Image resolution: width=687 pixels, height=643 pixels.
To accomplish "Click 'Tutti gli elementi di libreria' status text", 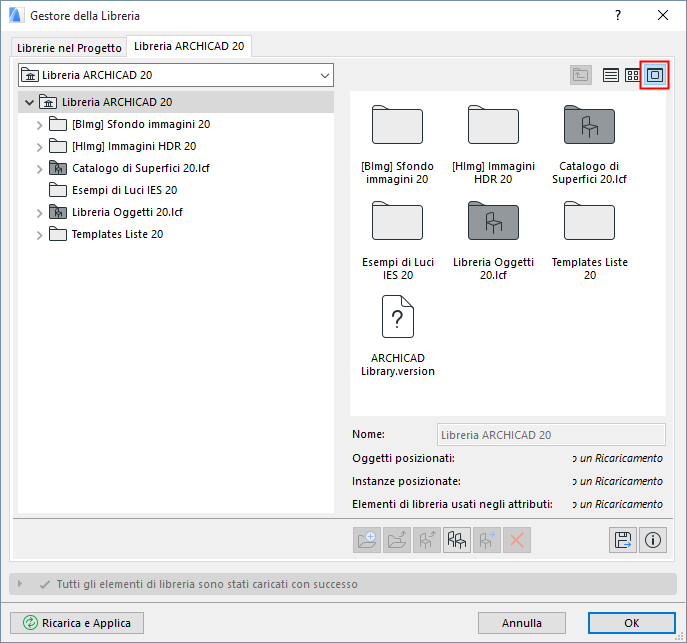I will tap(207, 584).
